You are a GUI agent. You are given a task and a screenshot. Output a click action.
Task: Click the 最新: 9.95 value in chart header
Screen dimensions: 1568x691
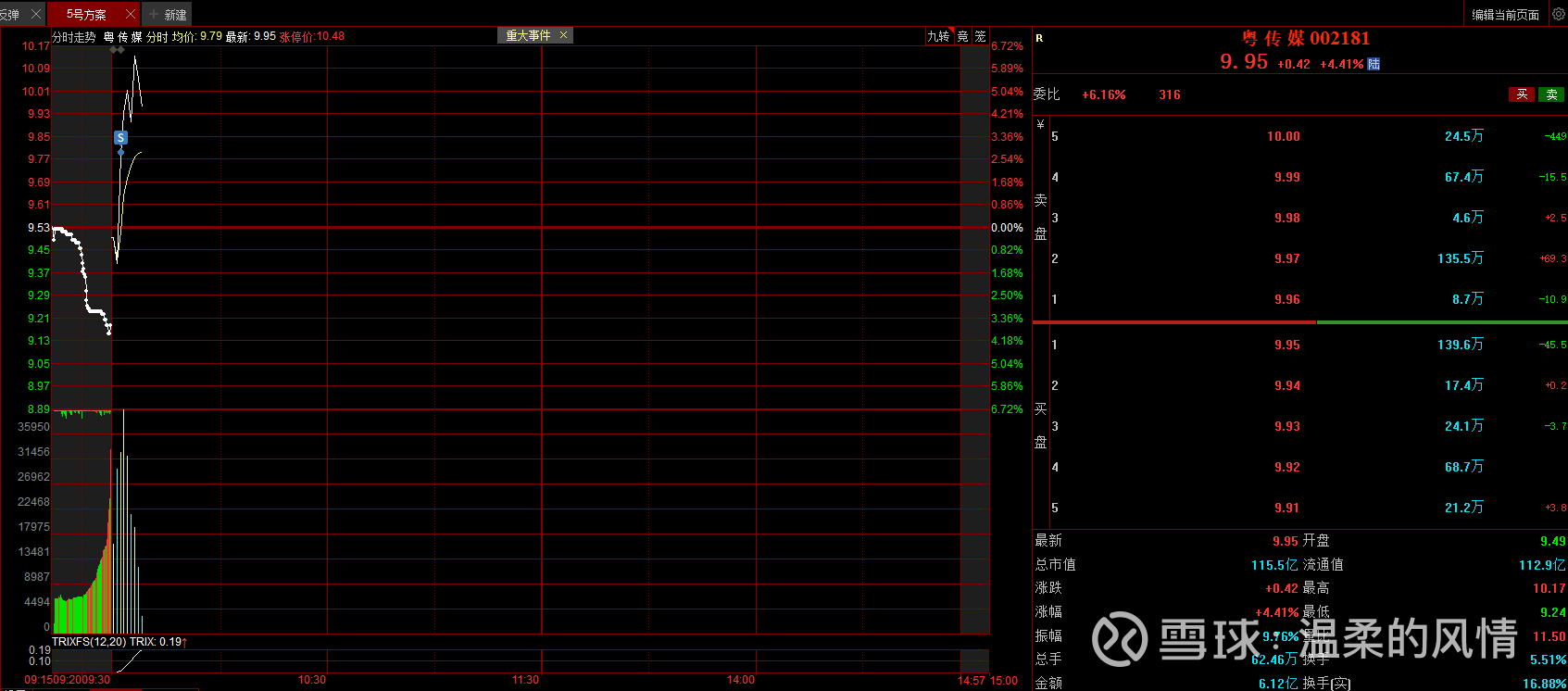coord(251,37)
